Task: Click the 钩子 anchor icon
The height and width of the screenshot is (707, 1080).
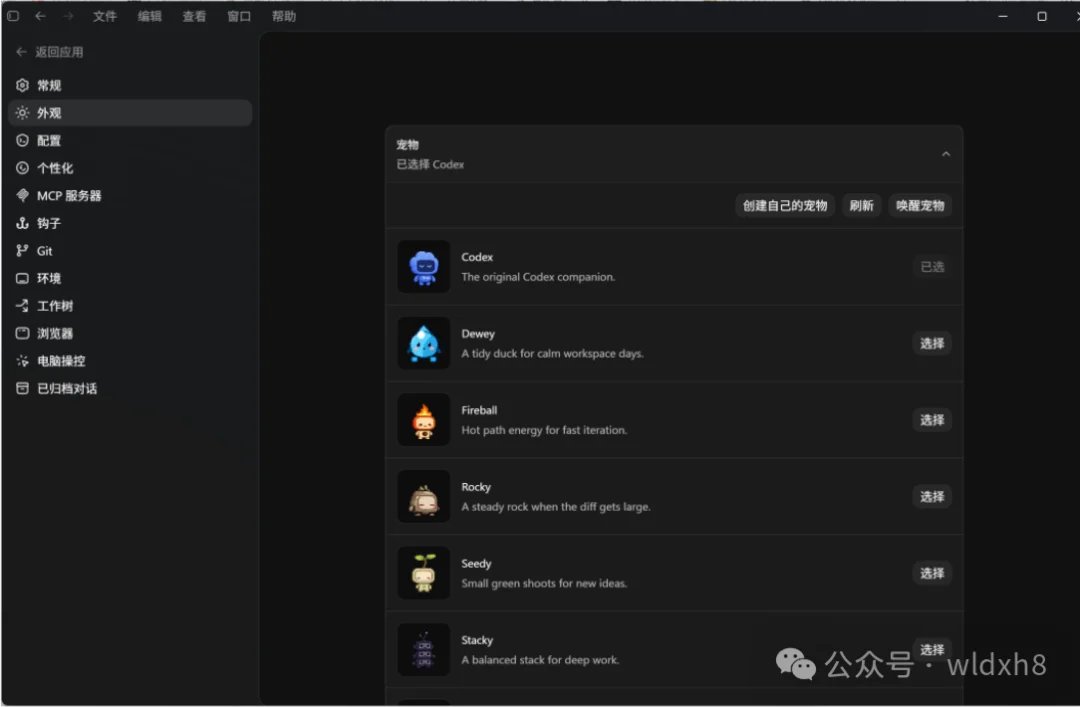Action: (22, 223)
